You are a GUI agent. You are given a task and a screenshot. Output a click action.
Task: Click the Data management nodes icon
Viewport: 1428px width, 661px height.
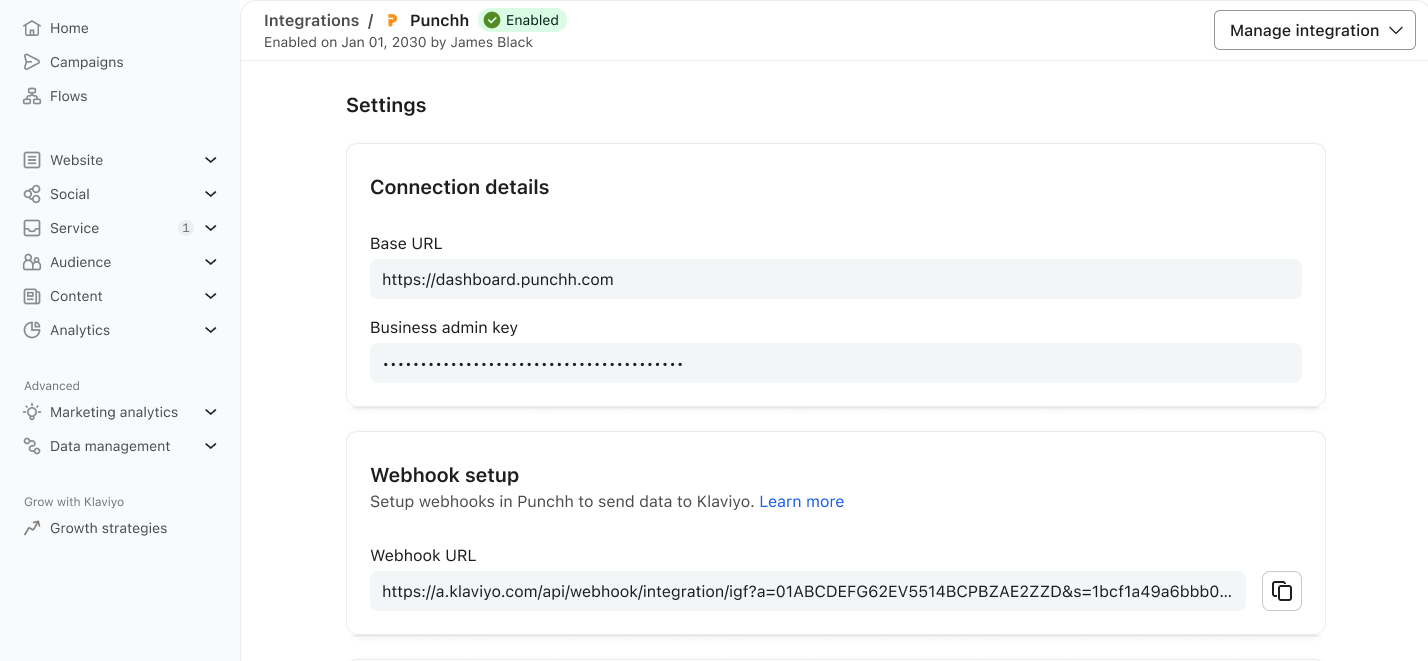click(x=33, y=446)
